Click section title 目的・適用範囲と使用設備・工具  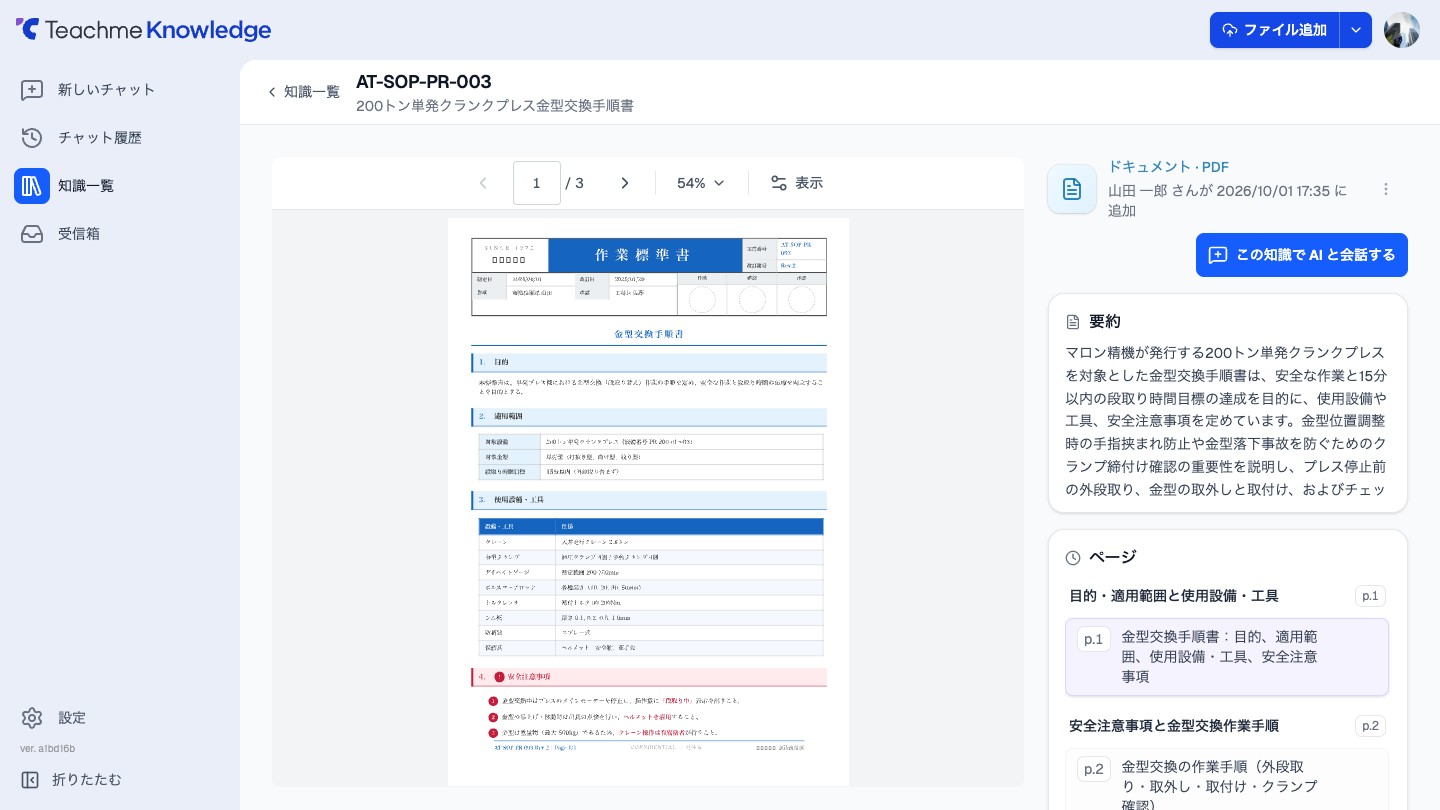(x=1174, y=596)
